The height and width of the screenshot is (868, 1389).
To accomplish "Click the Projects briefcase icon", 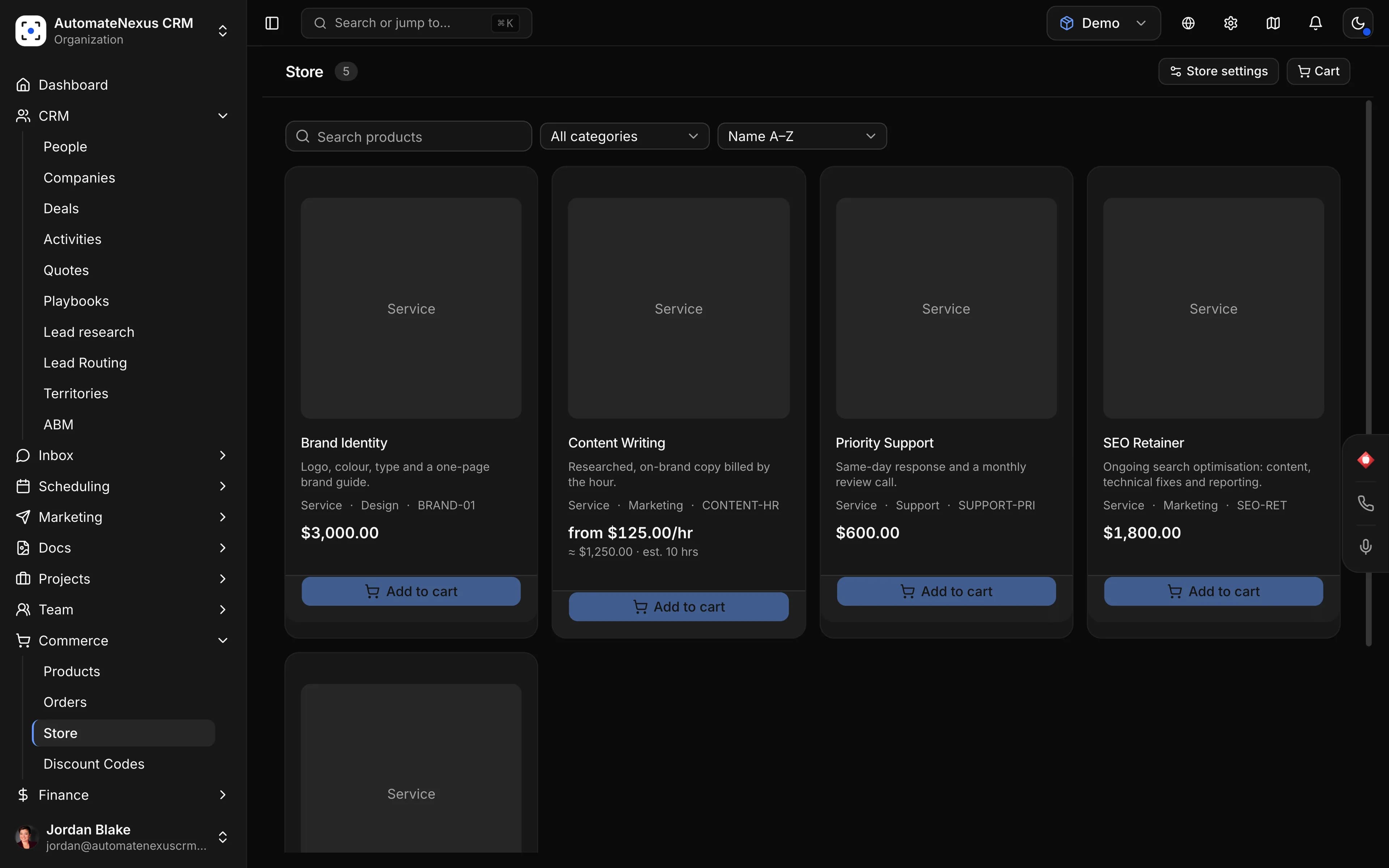I will [x=23, y=579].
